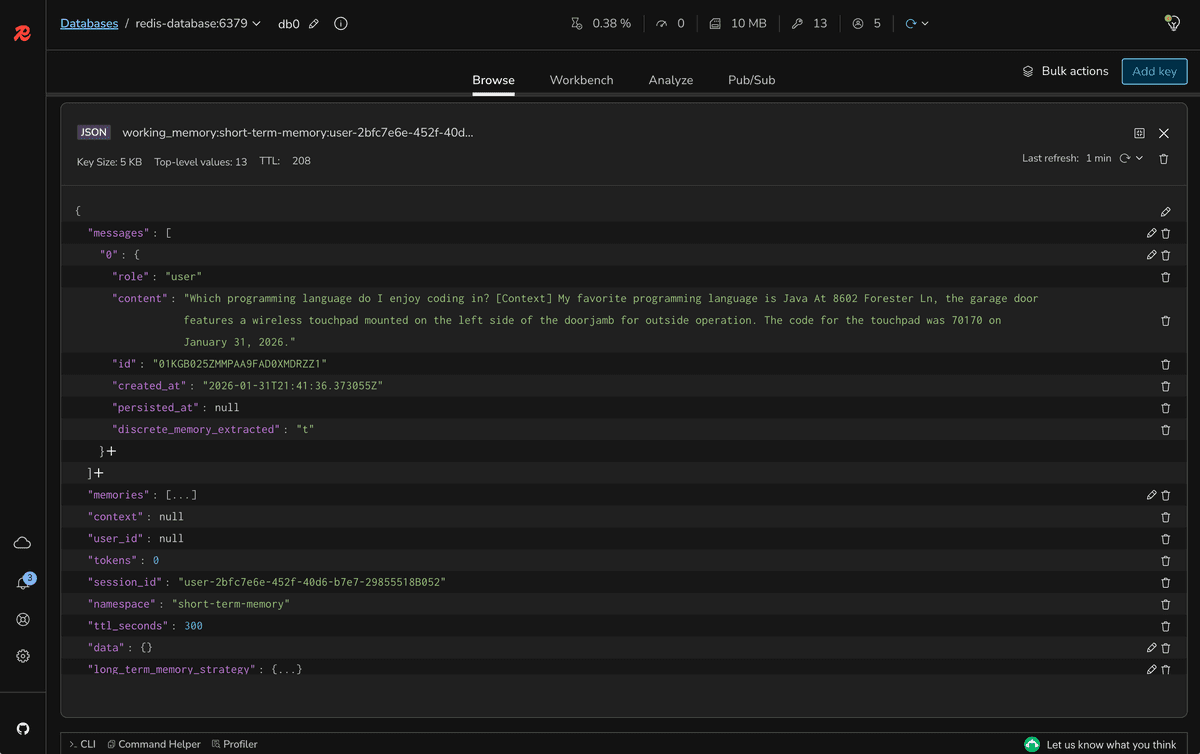Switch to the Pub/Sub tab

(x=751, y=79)
